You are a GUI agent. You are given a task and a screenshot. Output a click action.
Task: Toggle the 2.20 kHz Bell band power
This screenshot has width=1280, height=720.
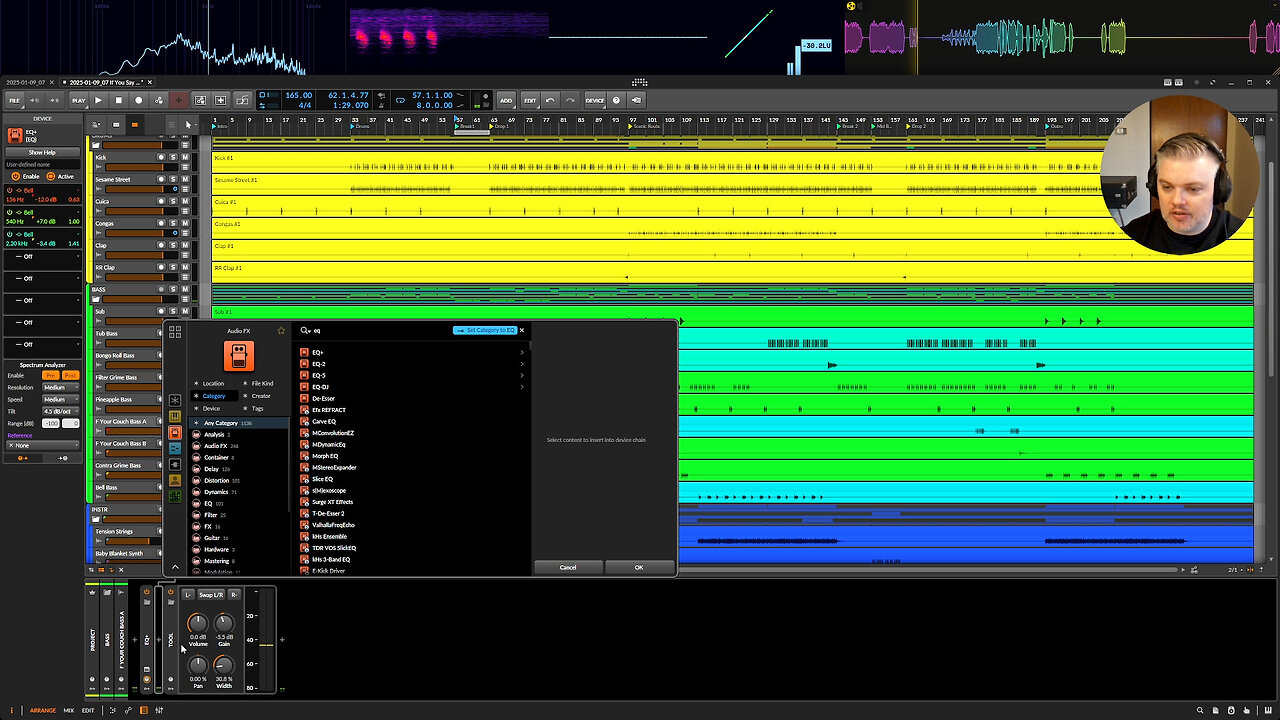tap(10, 234)
